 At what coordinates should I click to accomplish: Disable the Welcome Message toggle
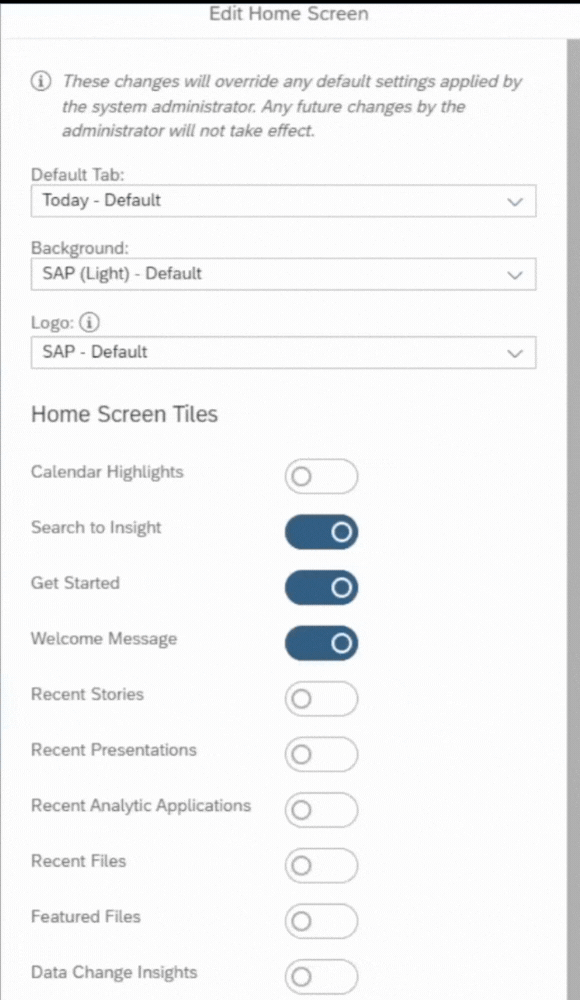(x=321, y=643)
